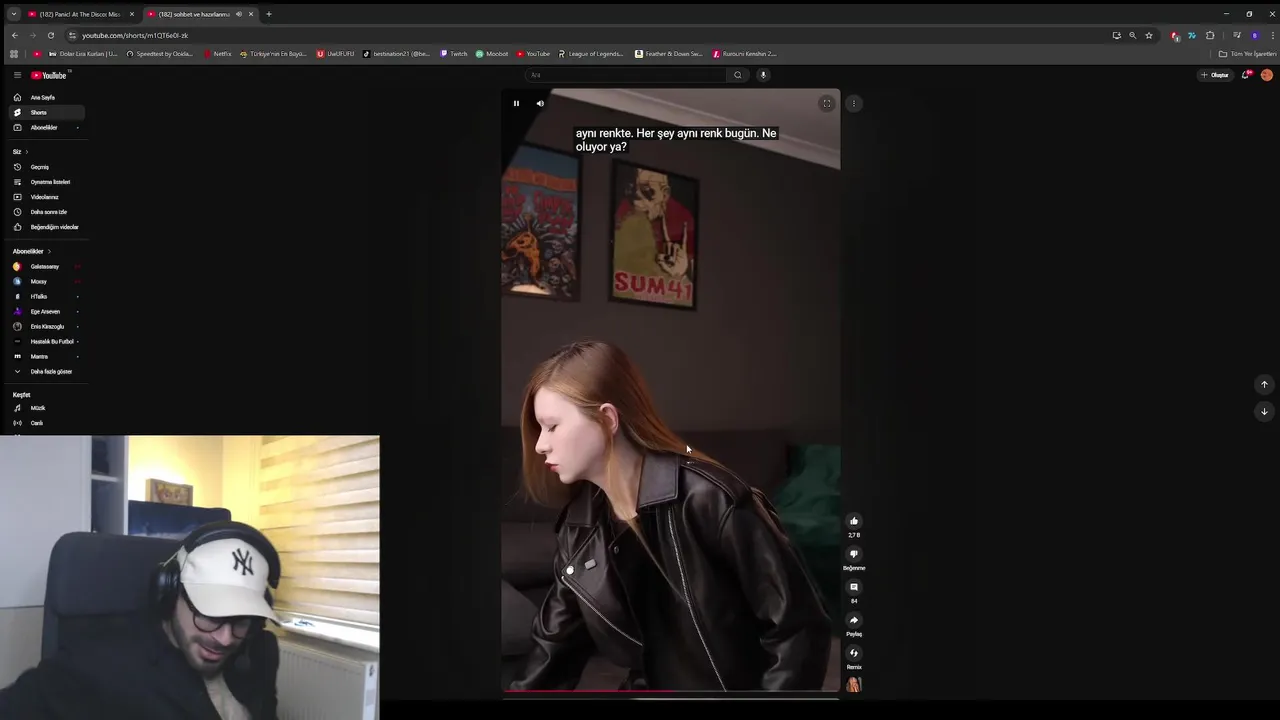Open the Galatasaray channel

(x=46, y=267)
